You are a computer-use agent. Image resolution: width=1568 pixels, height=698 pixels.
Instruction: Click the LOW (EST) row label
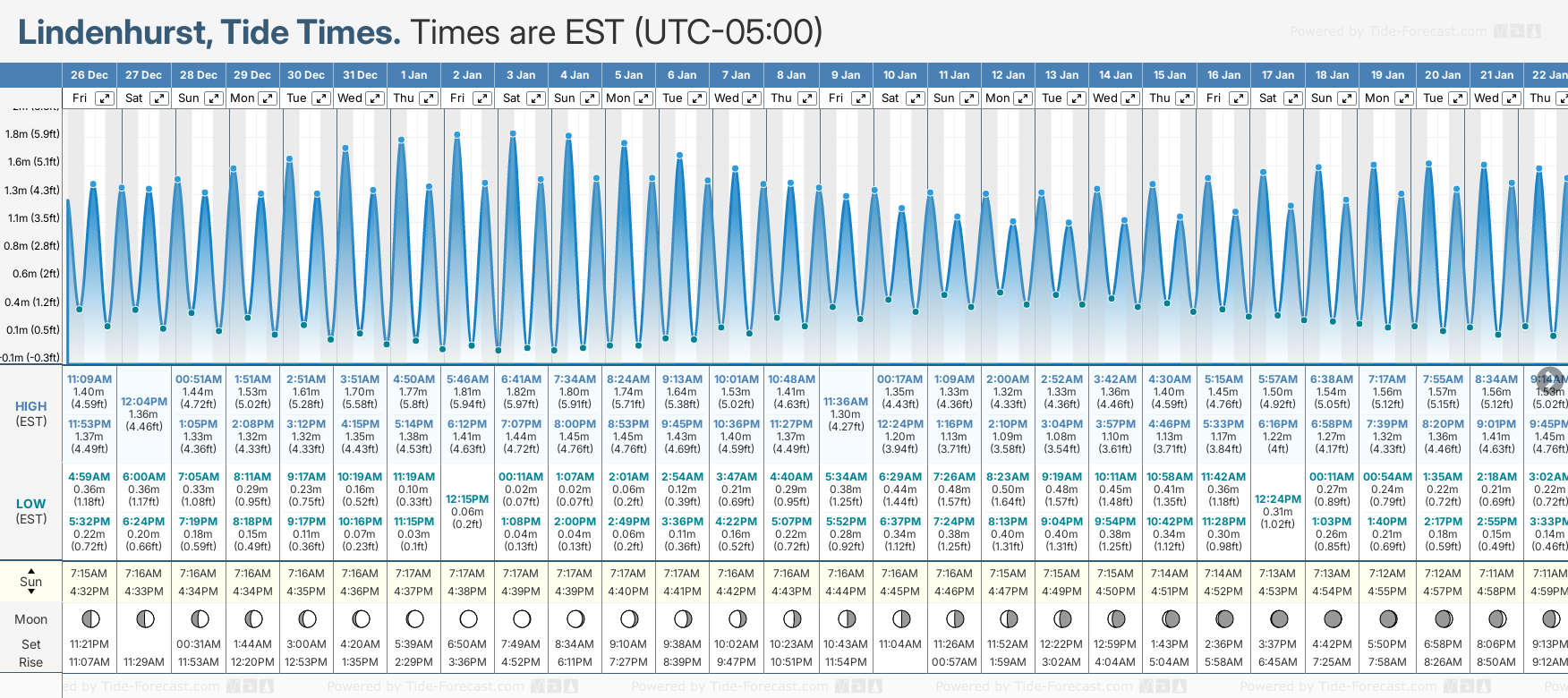point(31,511)
